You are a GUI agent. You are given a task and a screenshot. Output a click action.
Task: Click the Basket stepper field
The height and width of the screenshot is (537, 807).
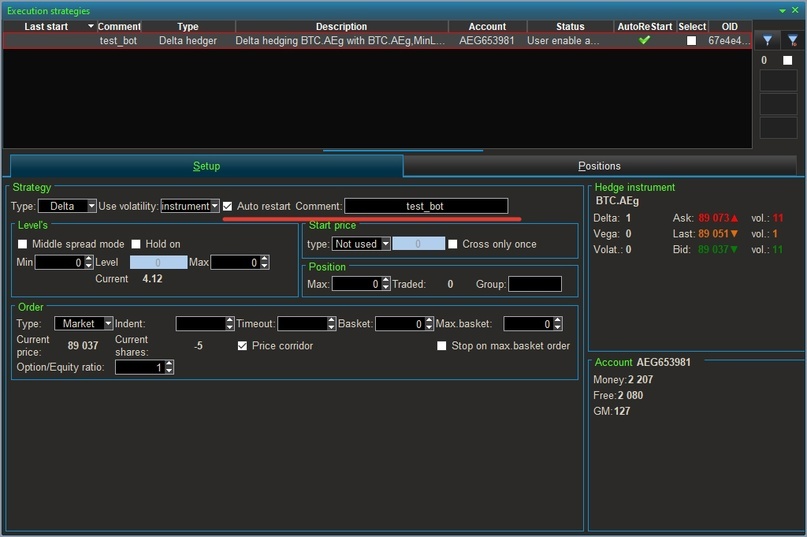pyautogui.click(x=405, y=323)
